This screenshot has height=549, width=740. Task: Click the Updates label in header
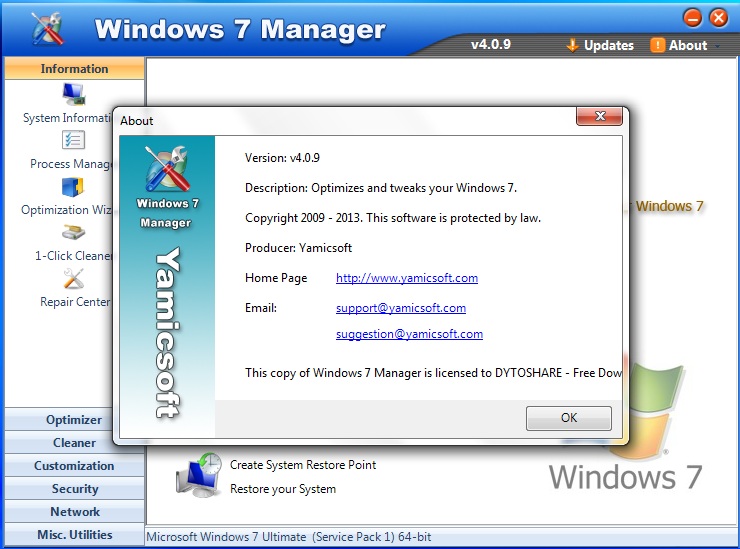coord(609,45)
